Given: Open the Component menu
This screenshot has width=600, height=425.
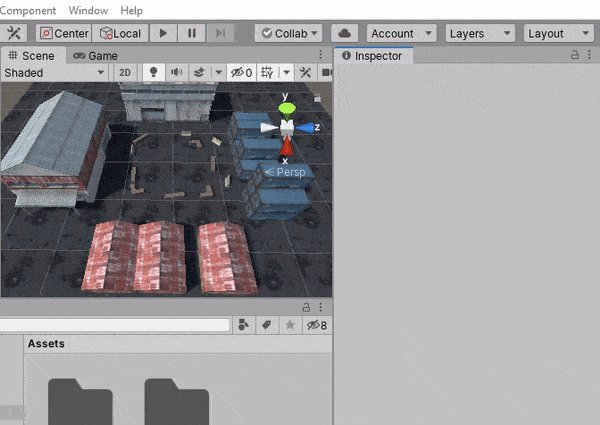Looking at the screenshot, I should click(x=28, y=10).
